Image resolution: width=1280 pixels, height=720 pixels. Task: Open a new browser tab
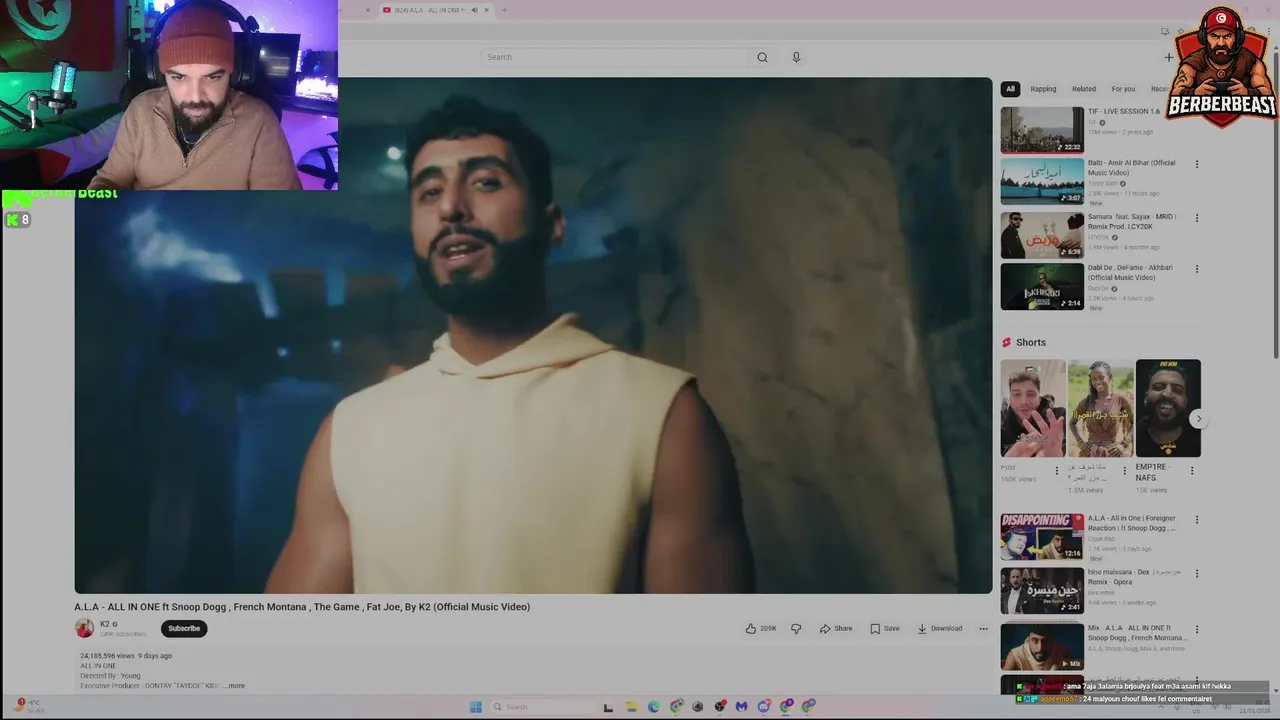tap(504, 10)
